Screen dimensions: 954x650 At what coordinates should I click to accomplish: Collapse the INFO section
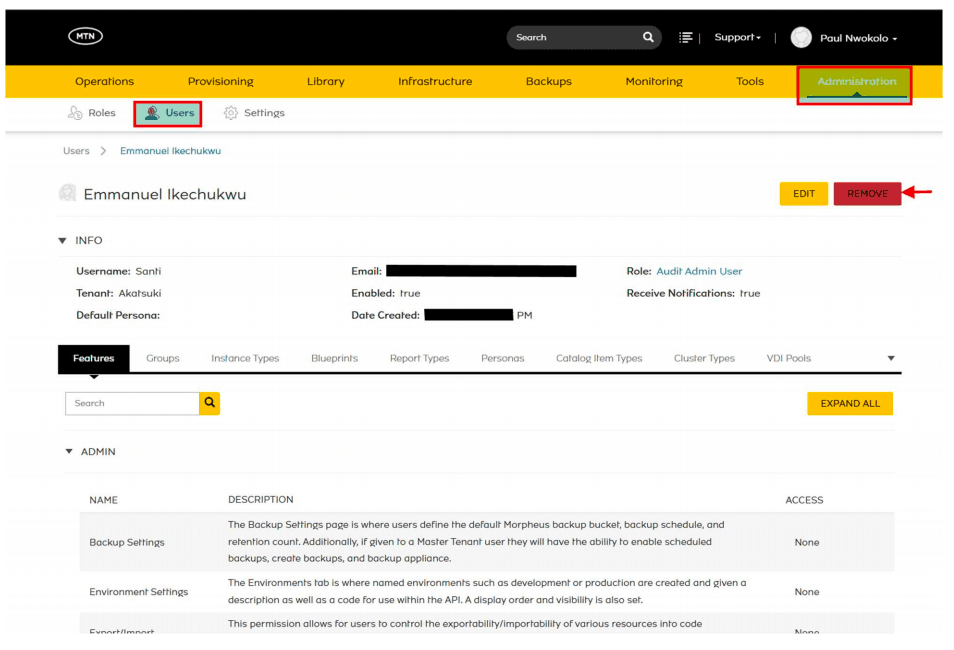tap(62, 241)
